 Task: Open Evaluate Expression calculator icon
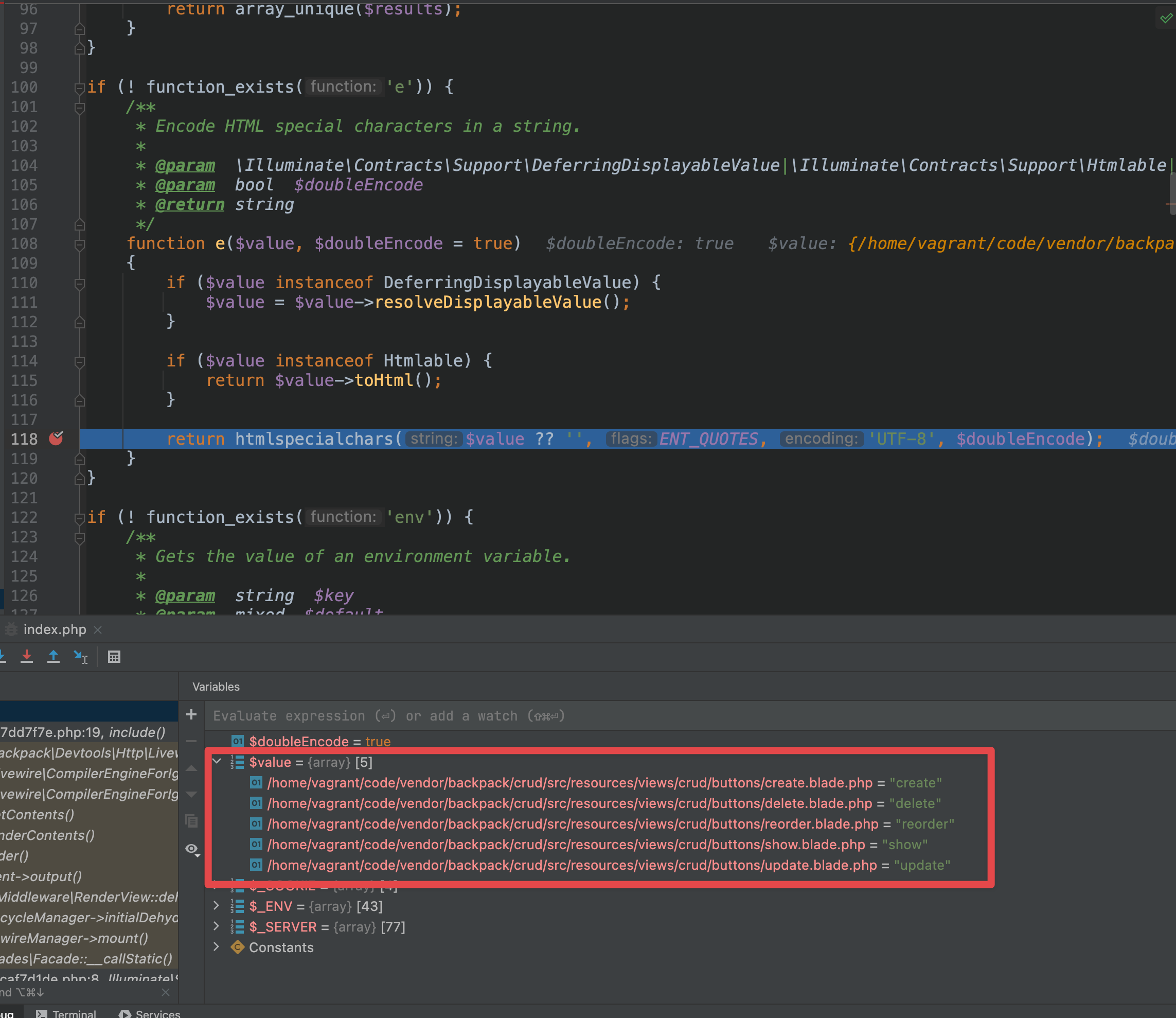114,657
